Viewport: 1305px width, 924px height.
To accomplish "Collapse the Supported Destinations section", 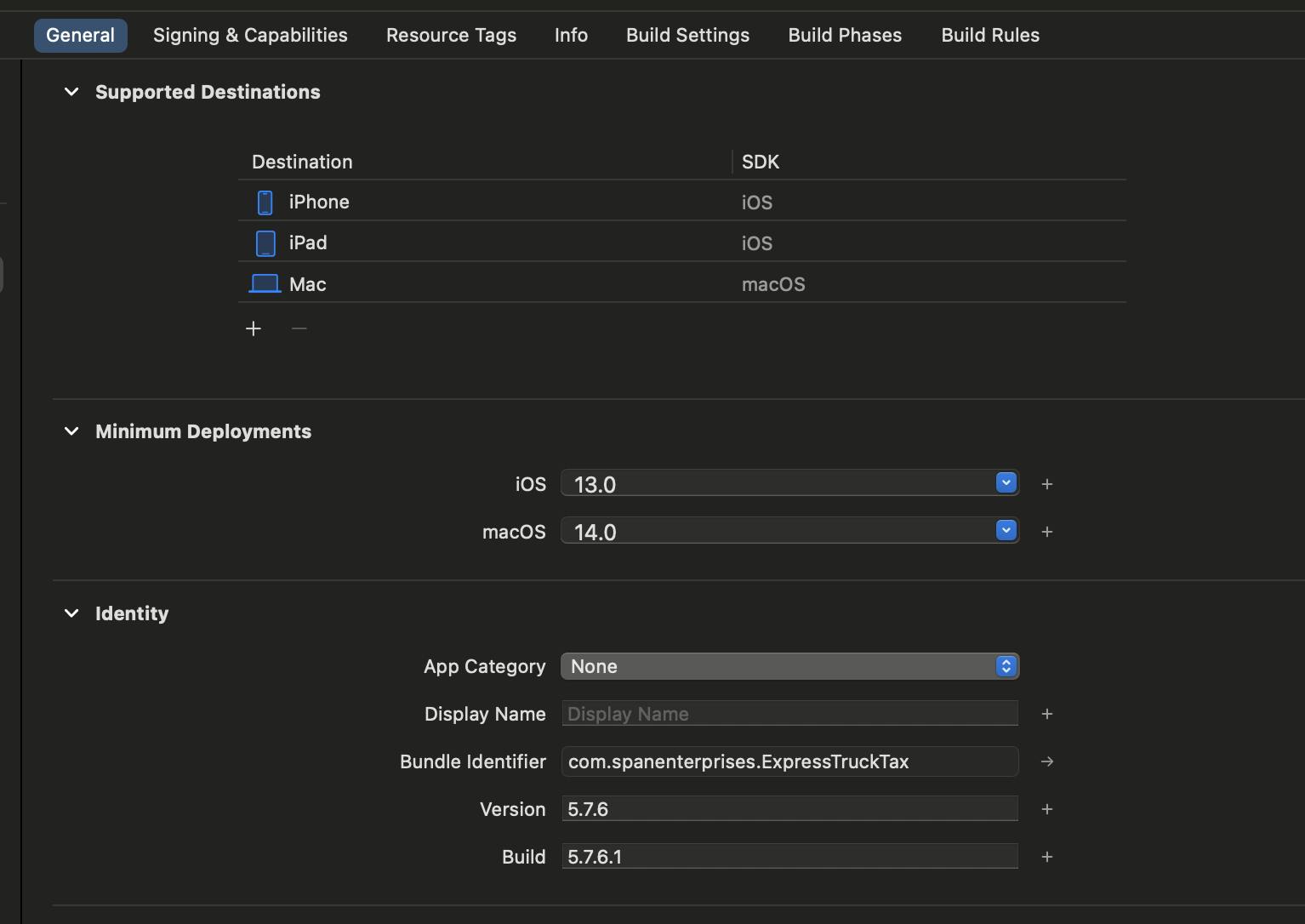I will [71, 92].
